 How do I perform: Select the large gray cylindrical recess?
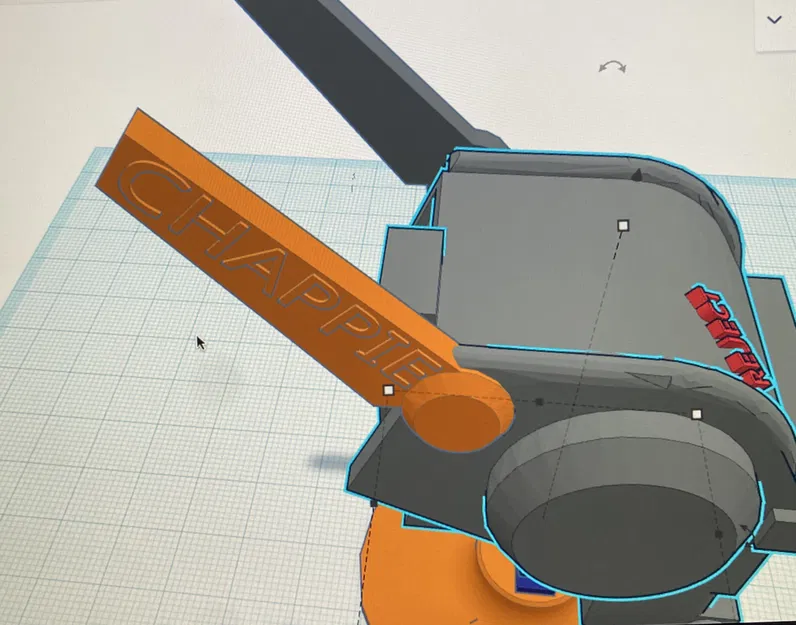(x=625, y=503)
